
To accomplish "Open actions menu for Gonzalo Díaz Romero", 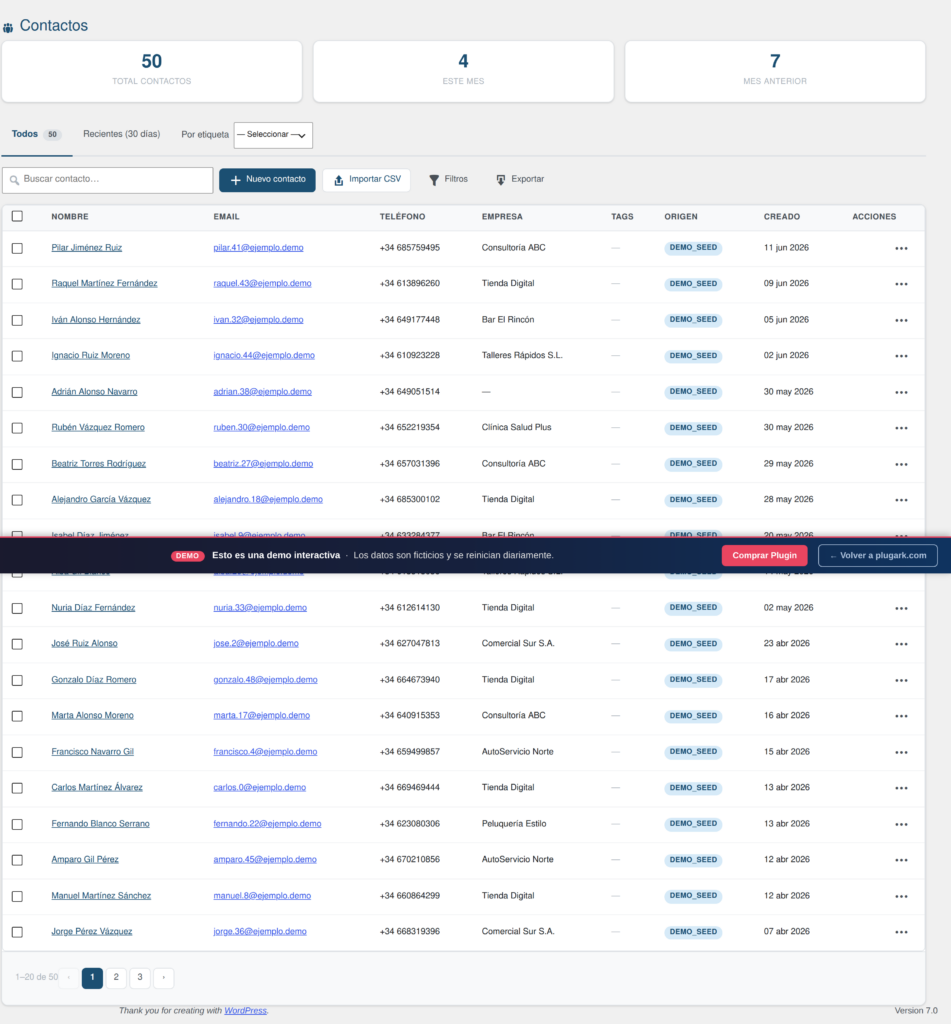I will point(901,680).
